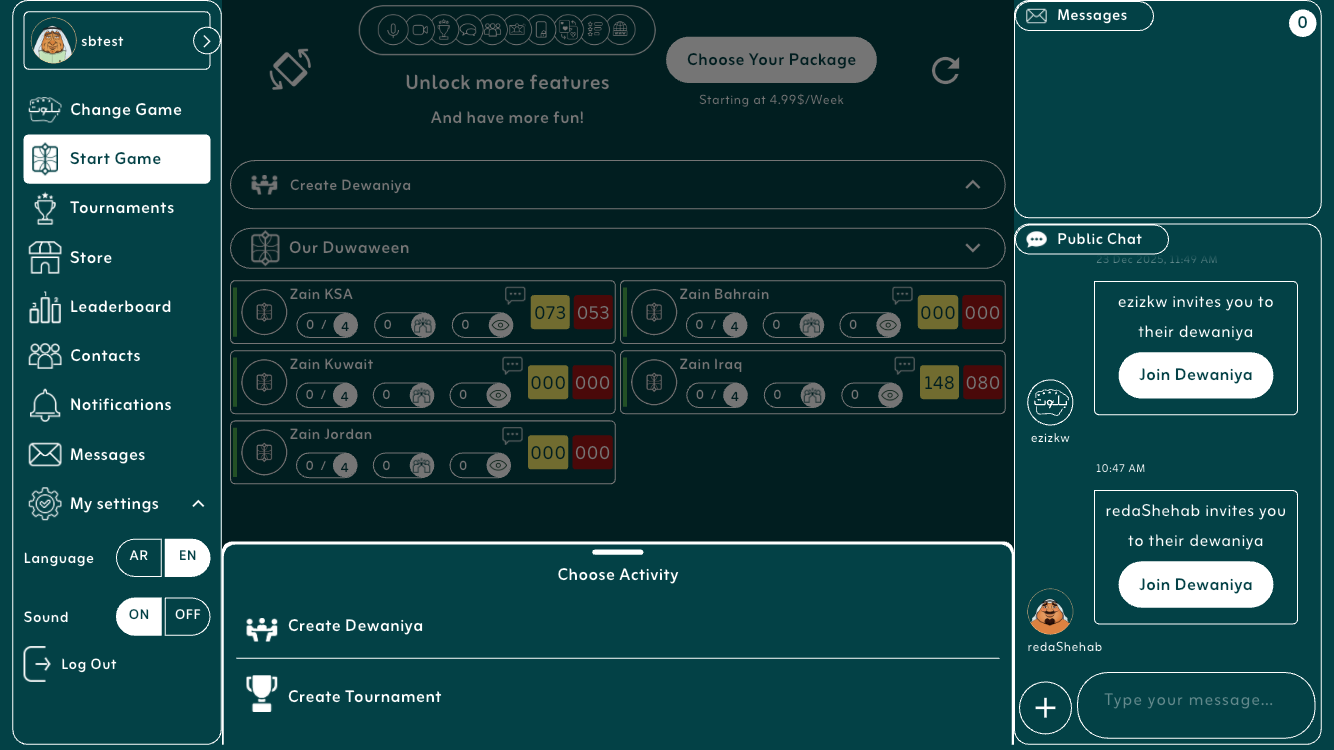Expand the Our Duwaween section

972,248
